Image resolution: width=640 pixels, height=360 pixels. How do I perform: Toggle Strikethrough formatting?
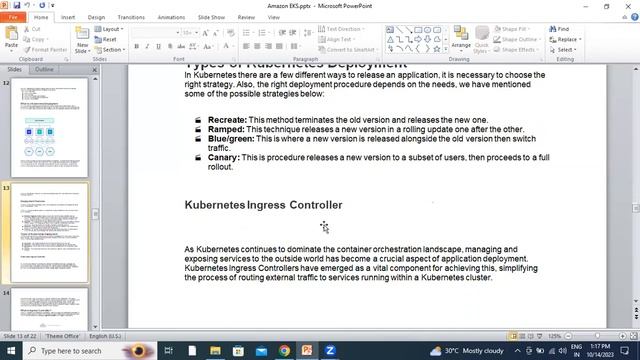tap(181, 46)
